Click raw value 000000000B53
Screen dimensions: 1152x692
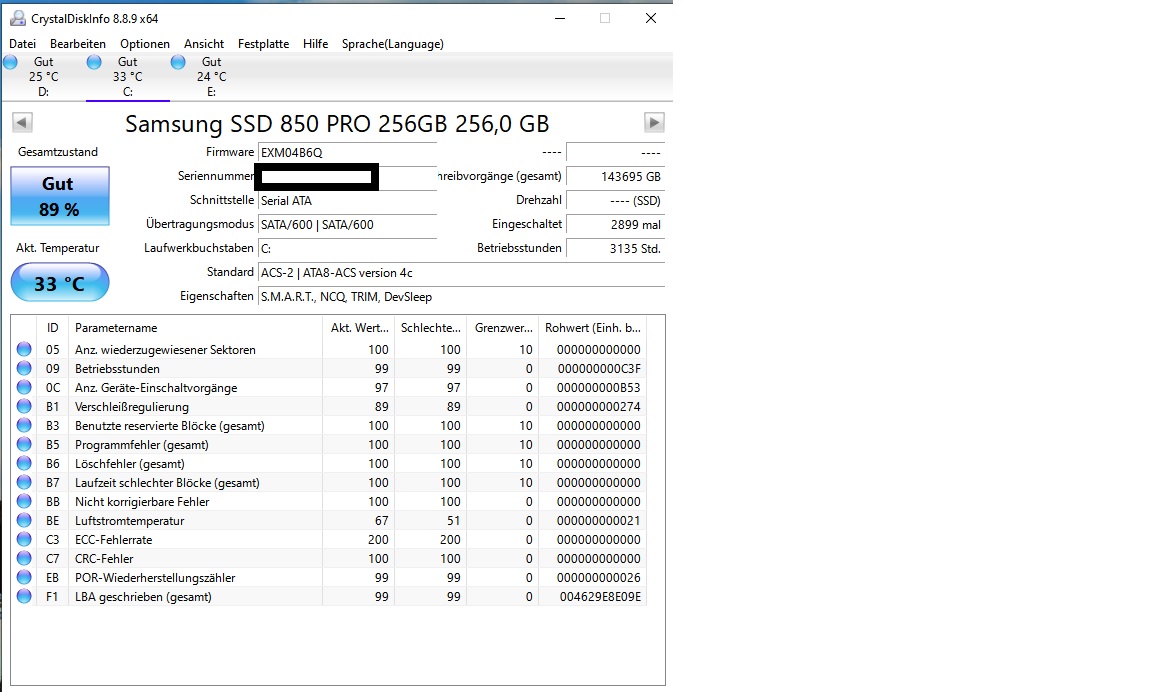point(599,388)
